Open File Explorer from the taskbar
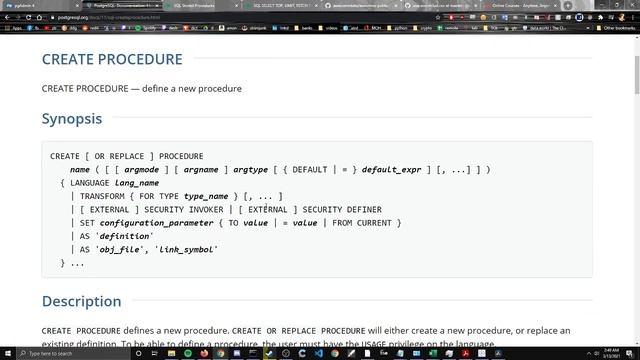640x360 pixels. [x=171, y=353]
